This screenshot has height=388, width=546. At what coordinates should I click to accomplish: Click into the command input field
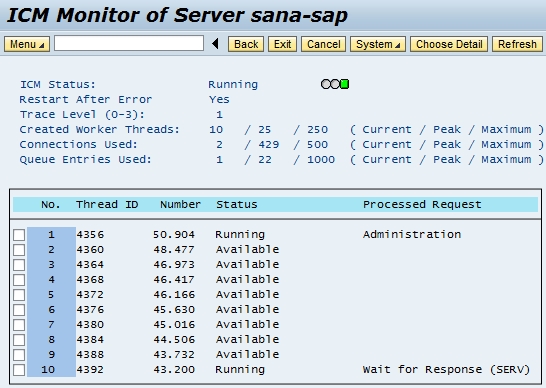pos(129,44)
